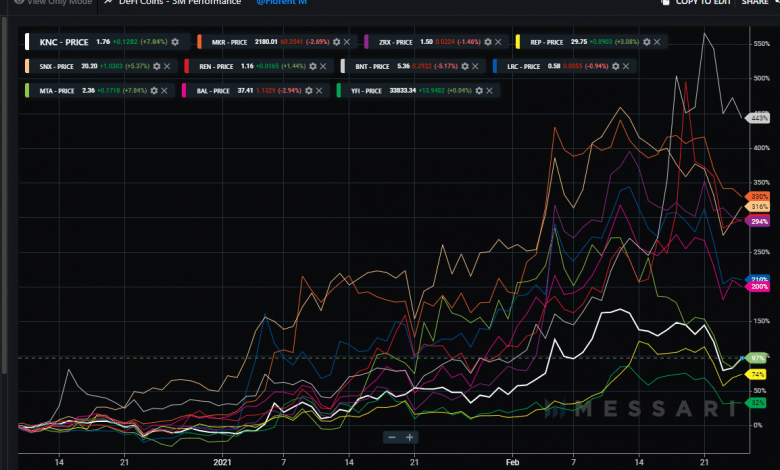Open settings gear for REP - PRICE series
Screen dimensions: 780x470
[x=646, y=42]
